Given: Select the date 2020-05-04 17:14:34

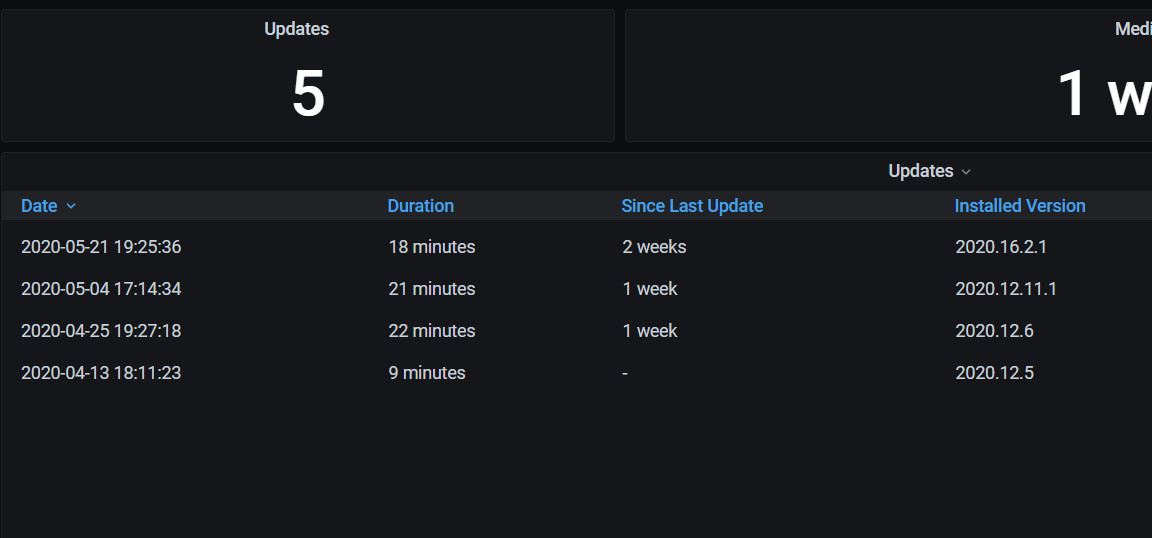Looking at the screenshot, I should pos(101,289).
